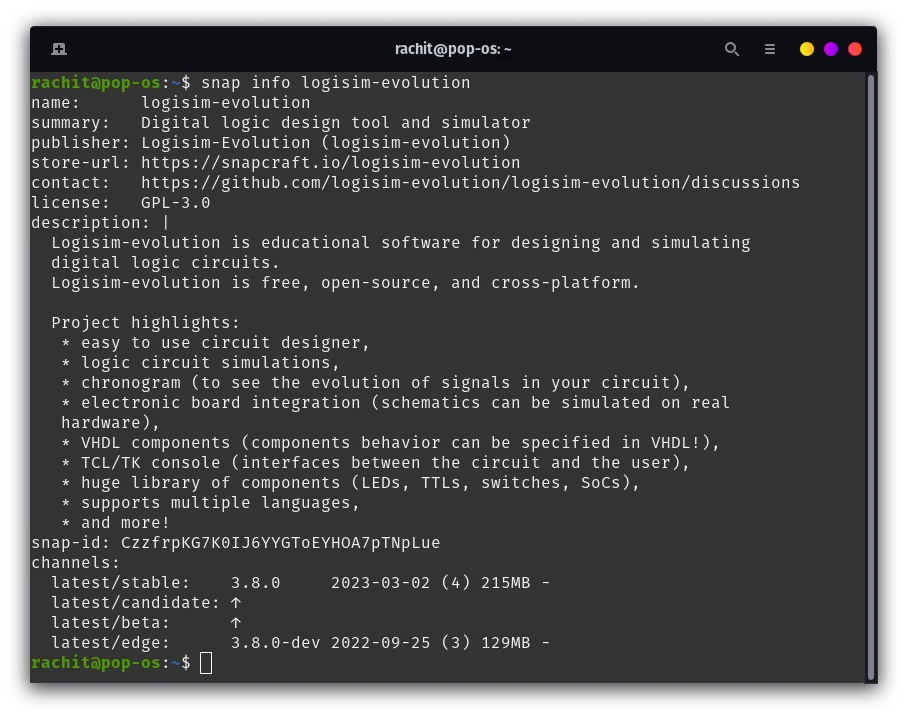This screenshot has width=907, height=717.
Task: Click the purple maximize window button
Action: coord(831,49)
